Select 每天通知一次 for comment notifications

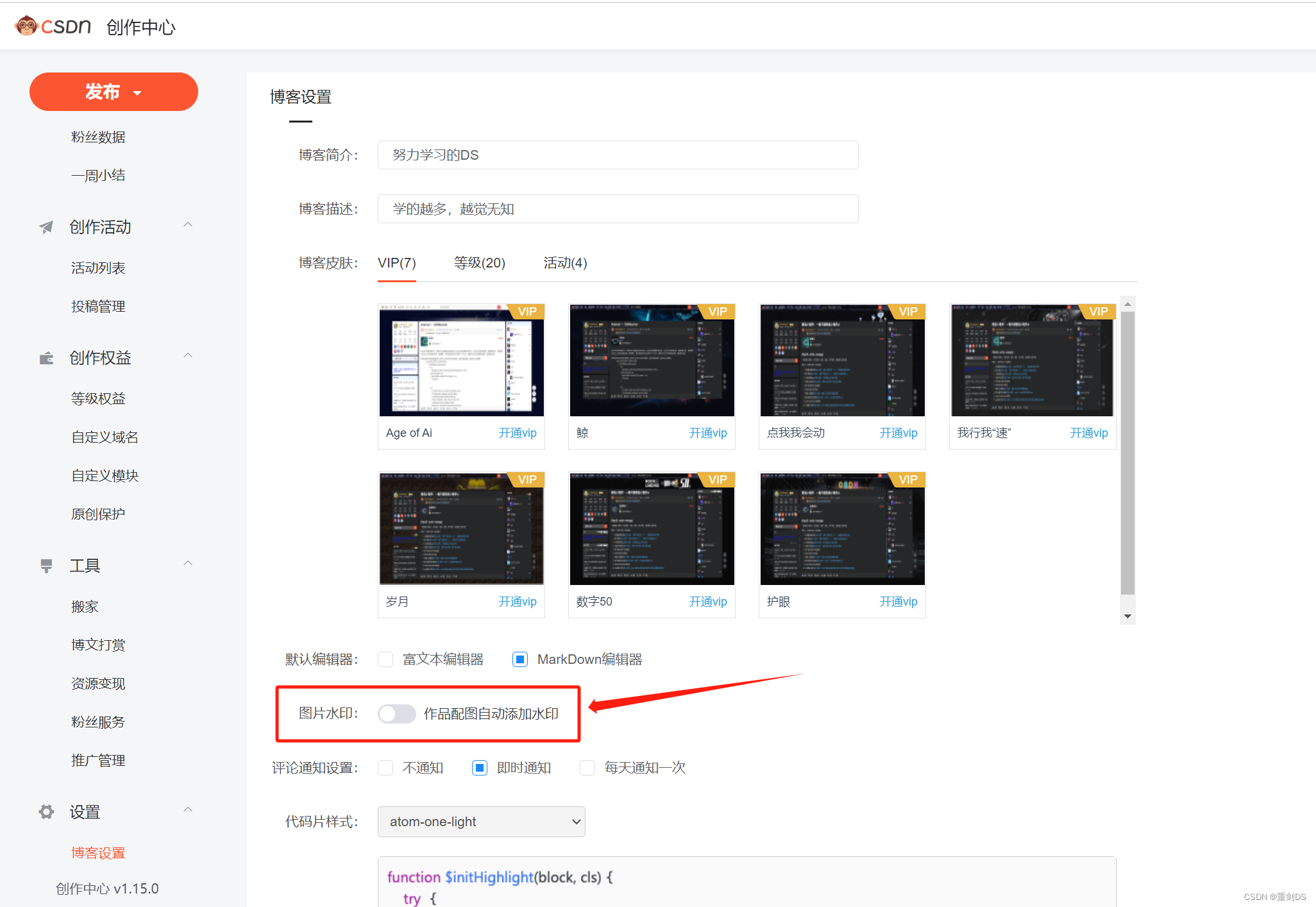pos(587,768)
